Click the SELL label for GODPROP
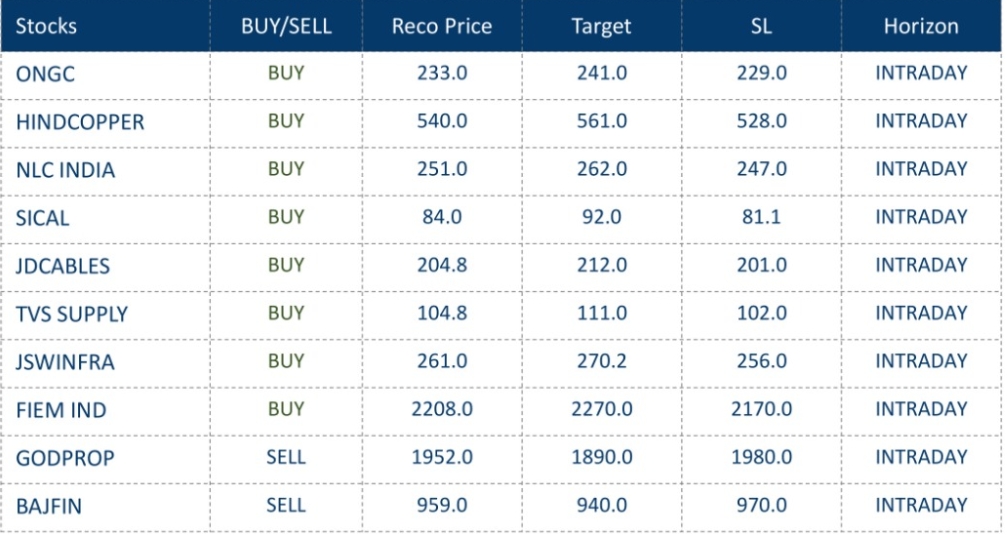Image resolution: width=1007 pixels, height=535 pixels. point(285,457)
